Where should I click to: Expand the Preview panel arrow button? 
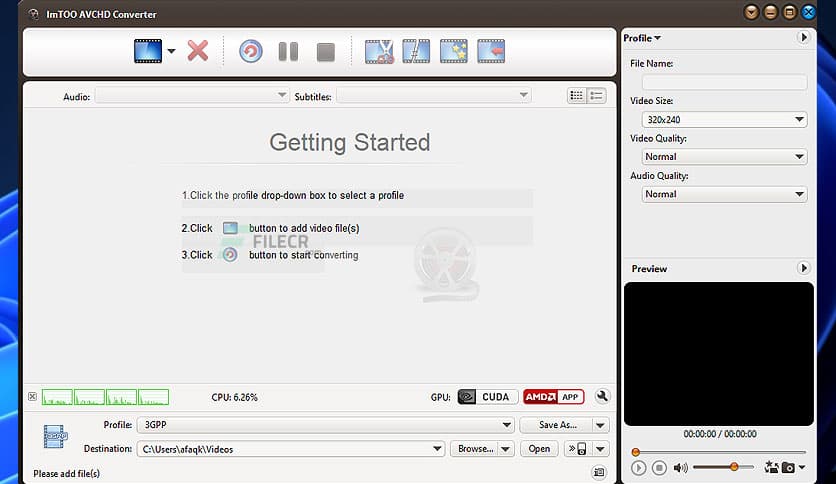pyautogui.click(x=803, y=268)
